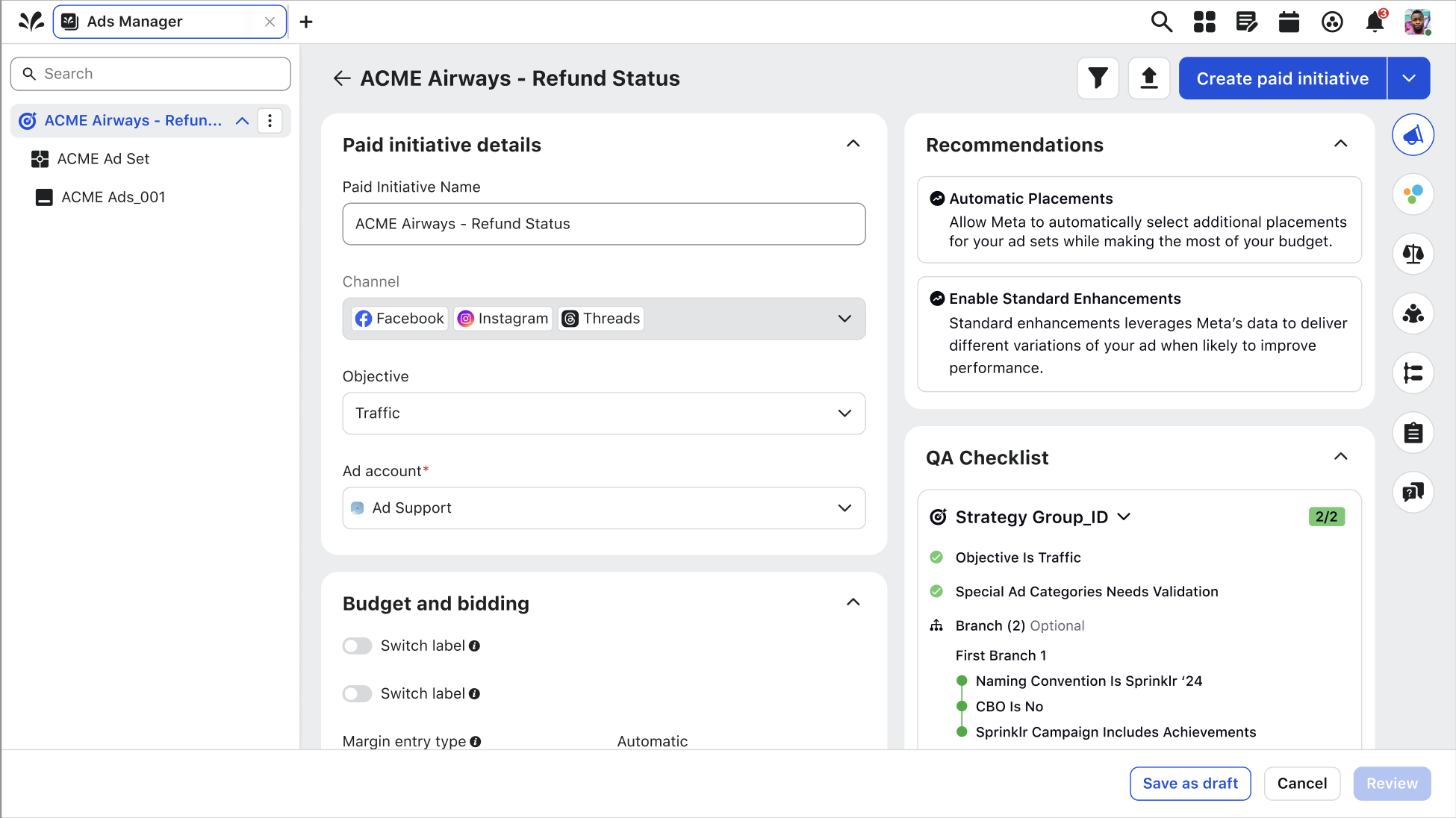This screenshot has height=818, width=1456.
Task: Click Sprinklr Campaign Includes Achievements item
Action: pyautogui.click(x=1116, y=732)
